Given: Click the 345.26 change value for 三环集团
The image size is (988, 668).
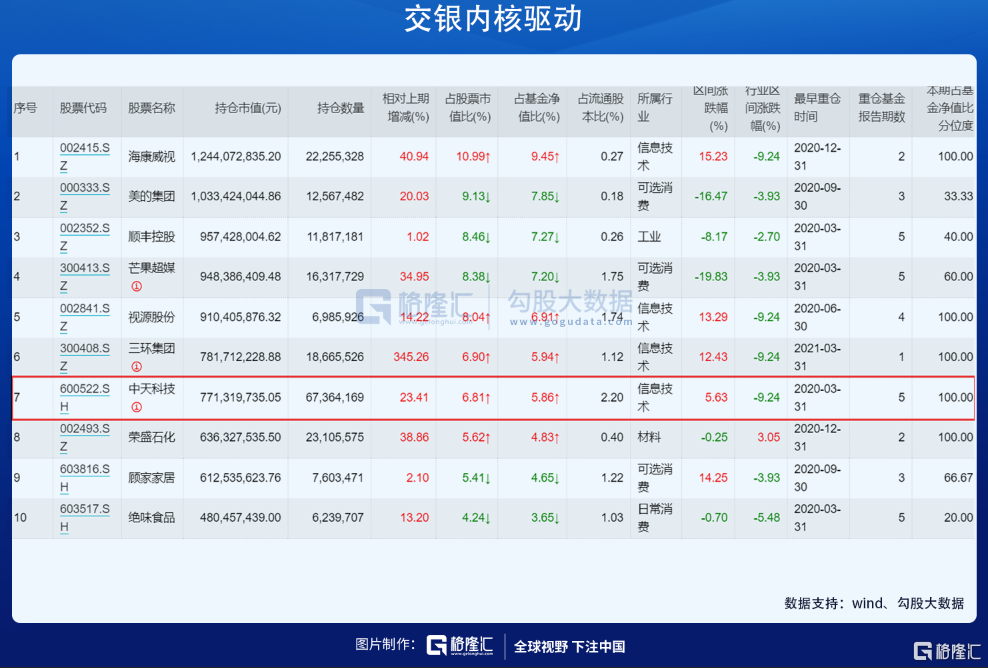Looking at the screenshot, I should 411,357.
